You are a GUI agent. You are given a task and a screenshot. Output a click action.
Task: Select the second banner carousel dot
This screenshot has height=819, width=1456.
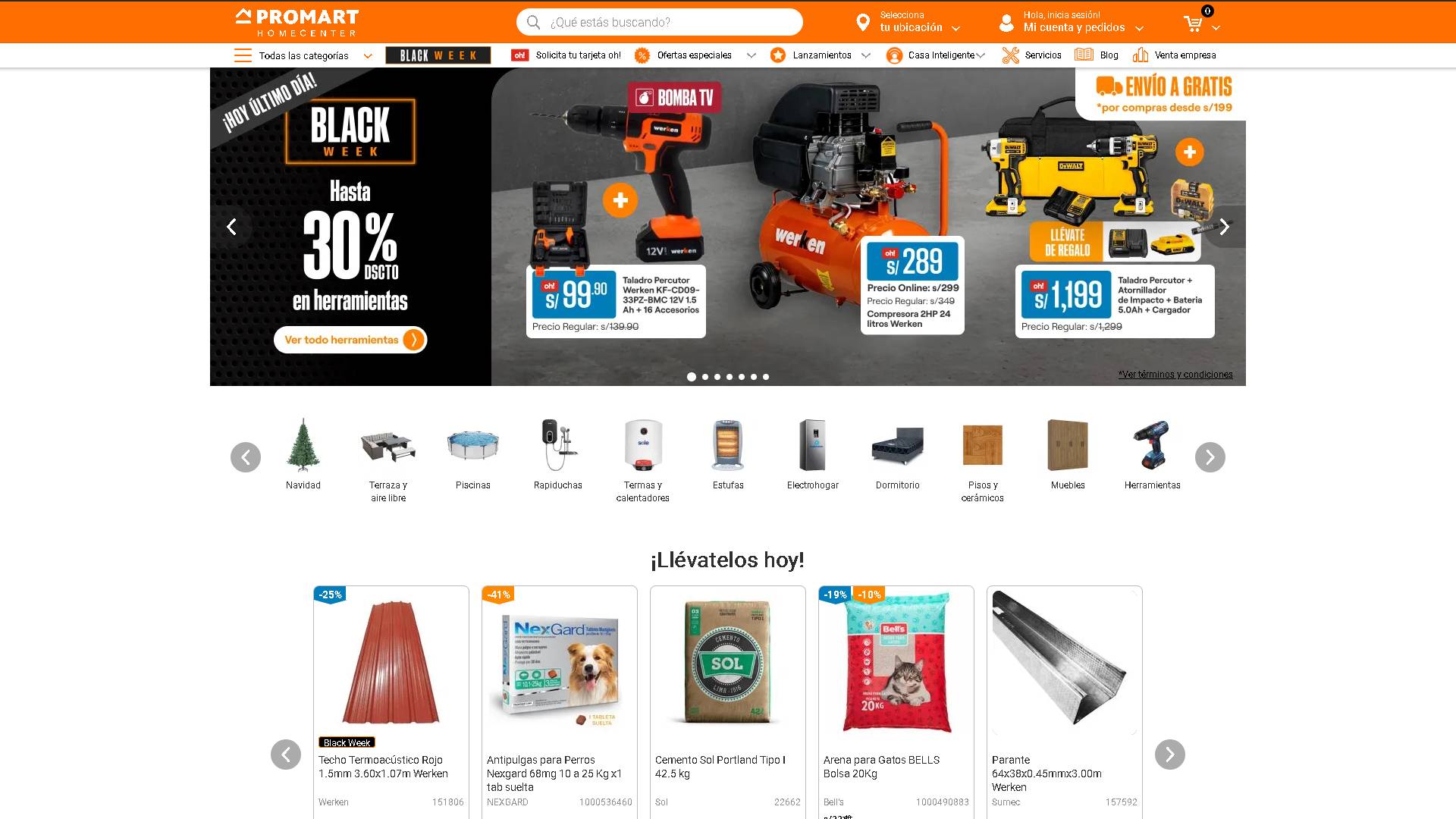tap(705, 377)
